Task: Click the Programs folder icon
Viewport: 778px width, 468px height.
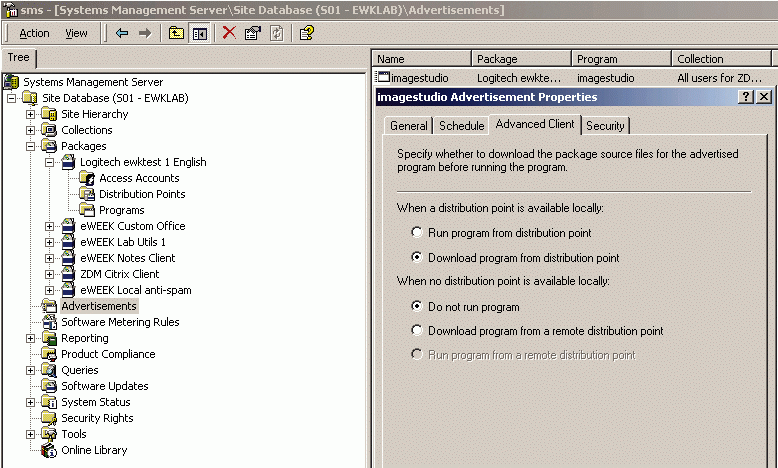Action: (87, 210)
